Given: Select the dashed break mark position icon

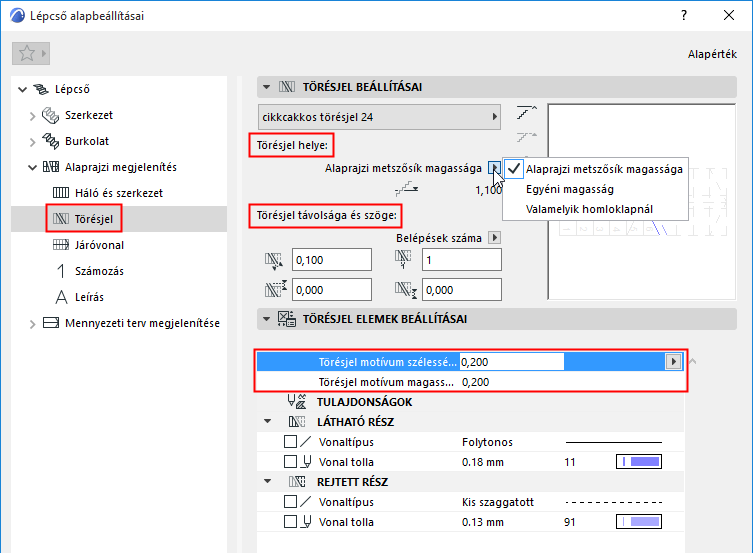Looking at the screenshot, I should click(526, 137).
